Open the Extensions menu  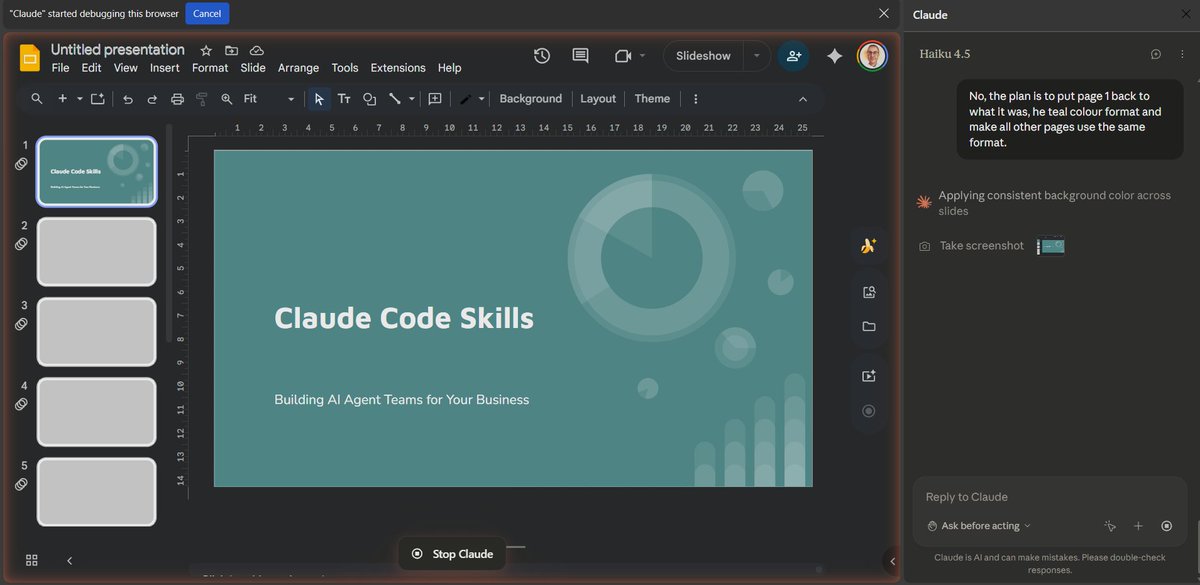pyautogui.click(x=397, y=67)
